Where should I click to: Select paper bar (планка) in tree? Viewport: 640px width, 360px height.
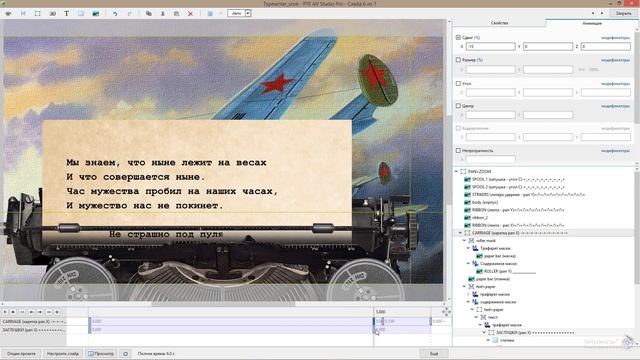click(x=493, y=279)
